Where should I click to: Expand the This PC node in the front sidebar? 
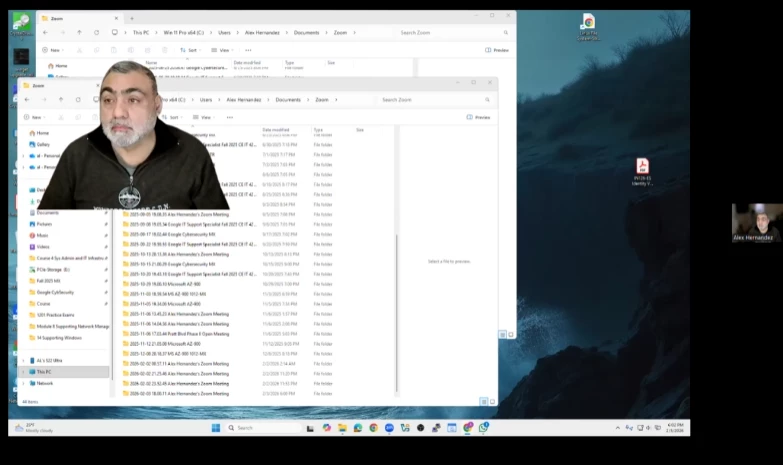click(23, 372)
